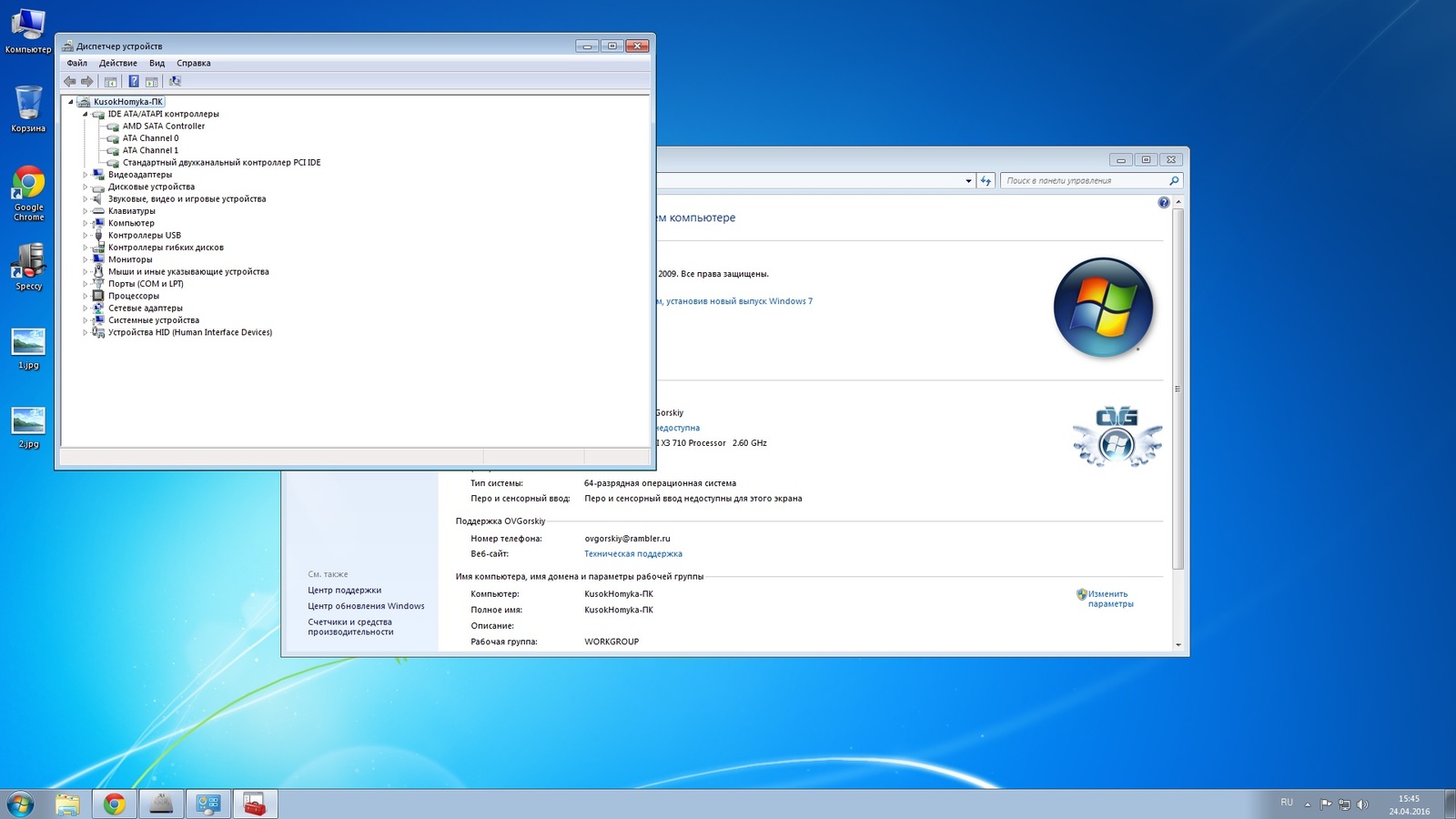Image resolution: width=1456 pixels, height=819 pixels.
Task: Click the blue help icon in System window
Action: click(1163, 203)
